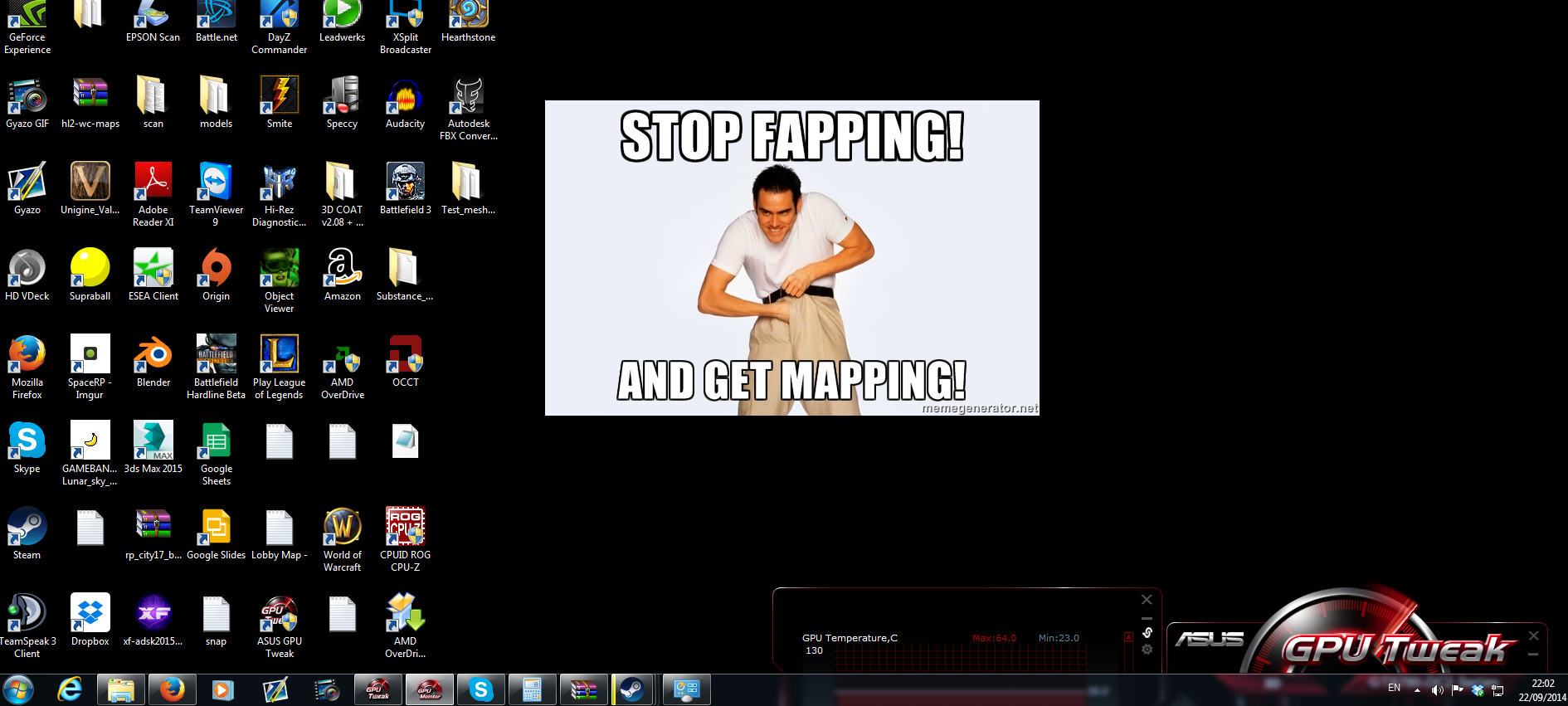Screen dimensions: 1568x706
Task: Open Amazon desktop shortcut
Action: pos(343,275)
